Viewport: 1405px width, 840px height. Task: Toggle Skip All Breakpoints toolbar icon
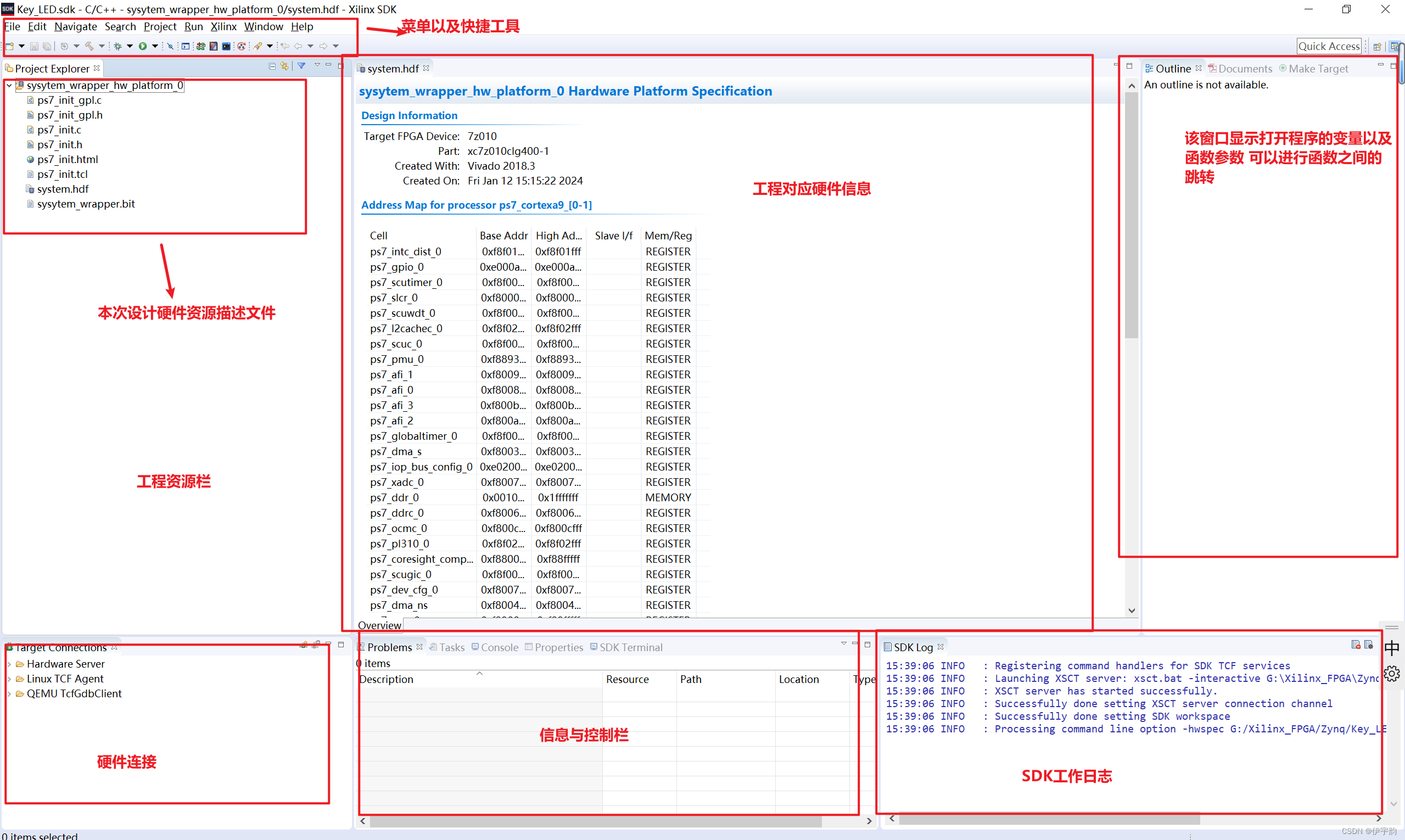(170, 46)
